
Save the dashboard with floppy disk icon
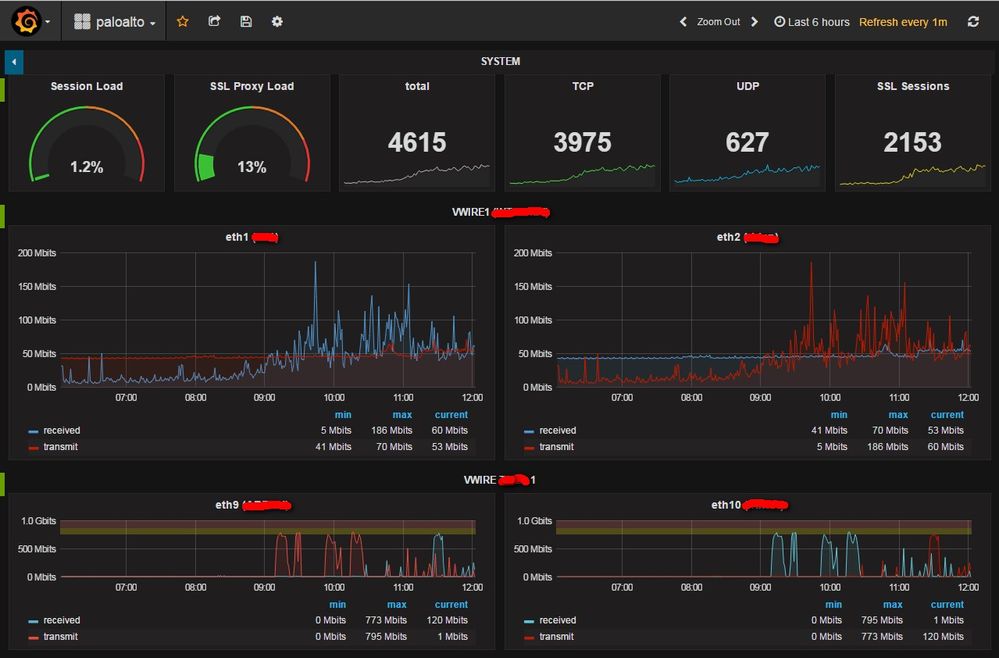246,21
